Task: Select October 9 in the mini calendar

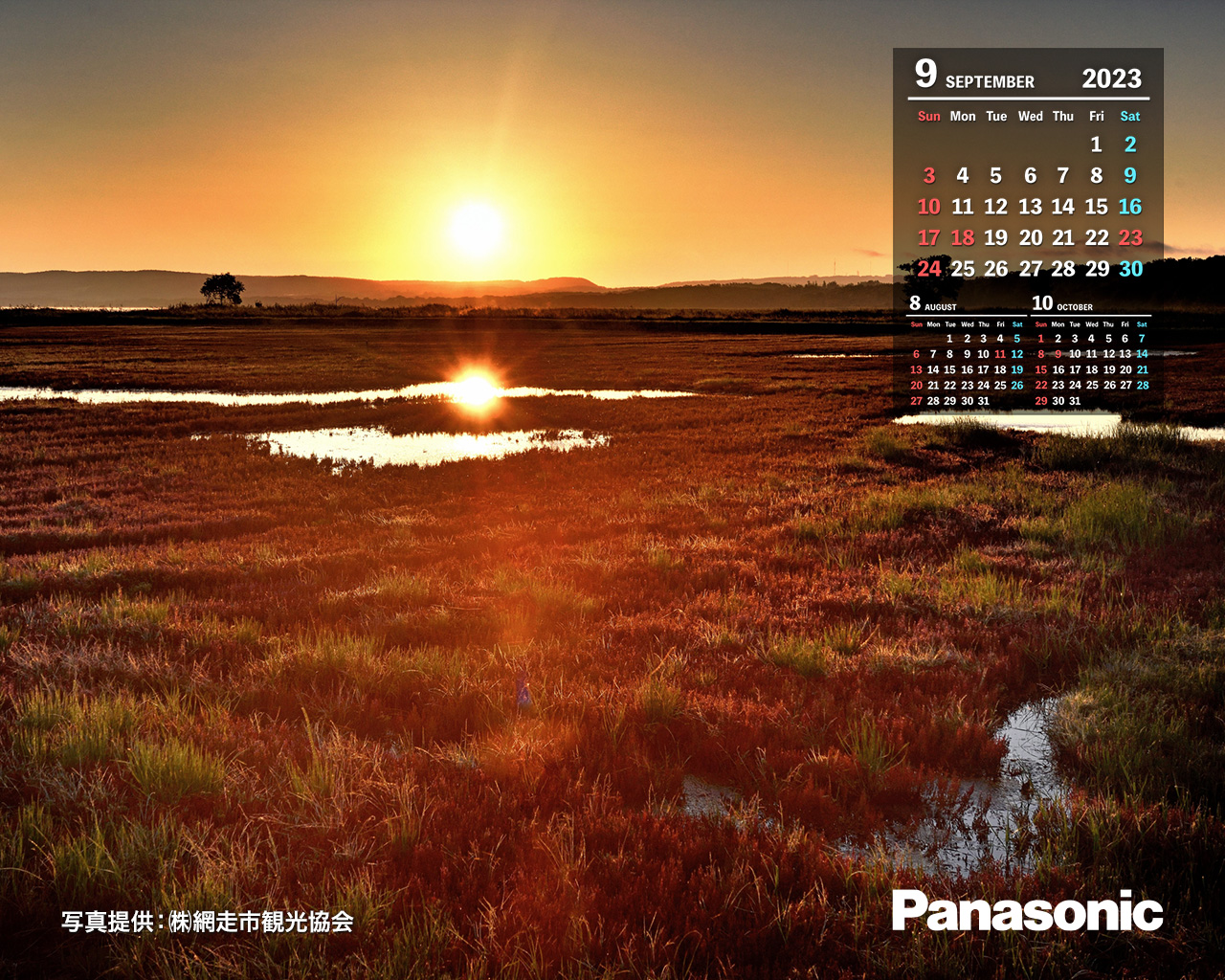Action: (x=1058, y=354)
